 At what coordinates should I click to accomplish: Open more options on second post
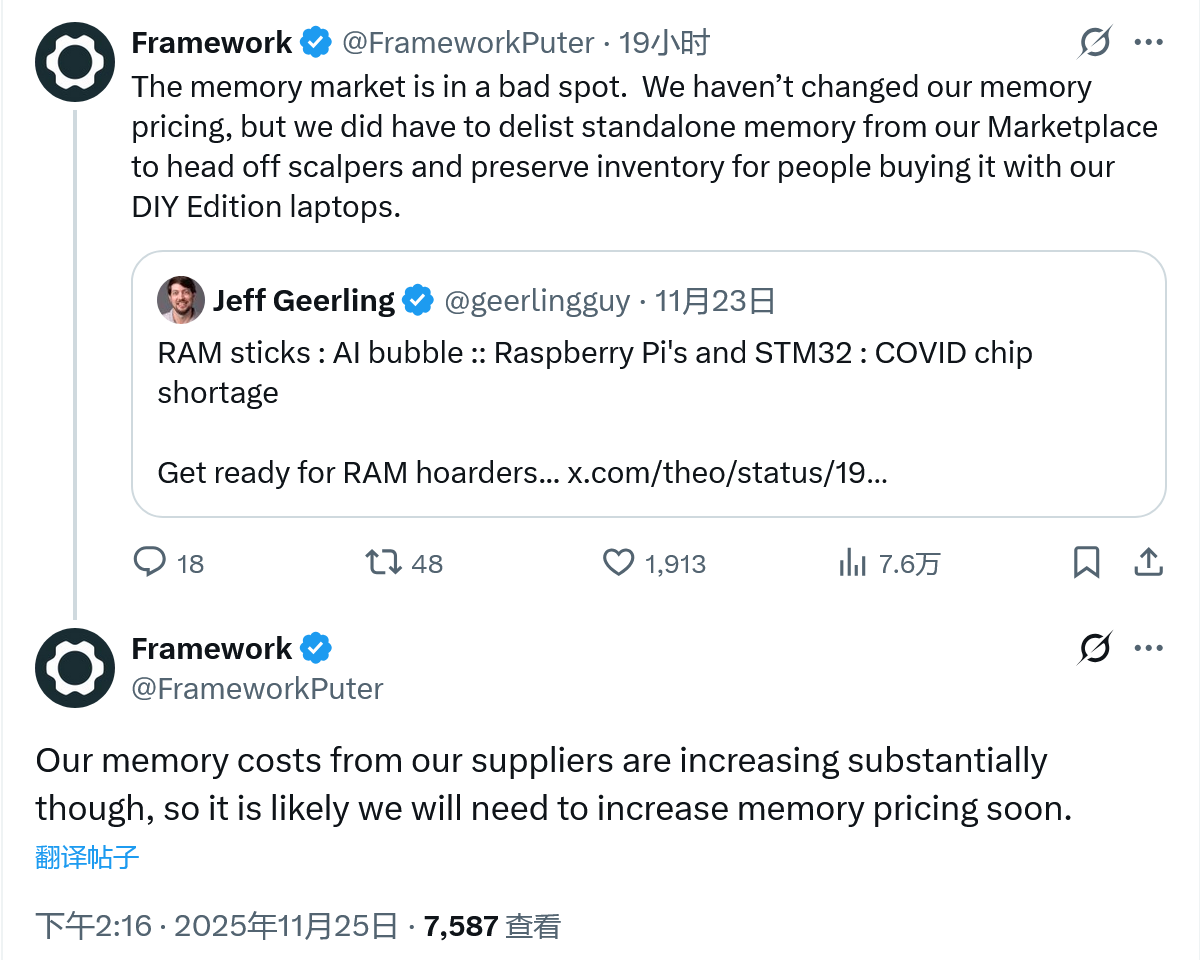1148,649
